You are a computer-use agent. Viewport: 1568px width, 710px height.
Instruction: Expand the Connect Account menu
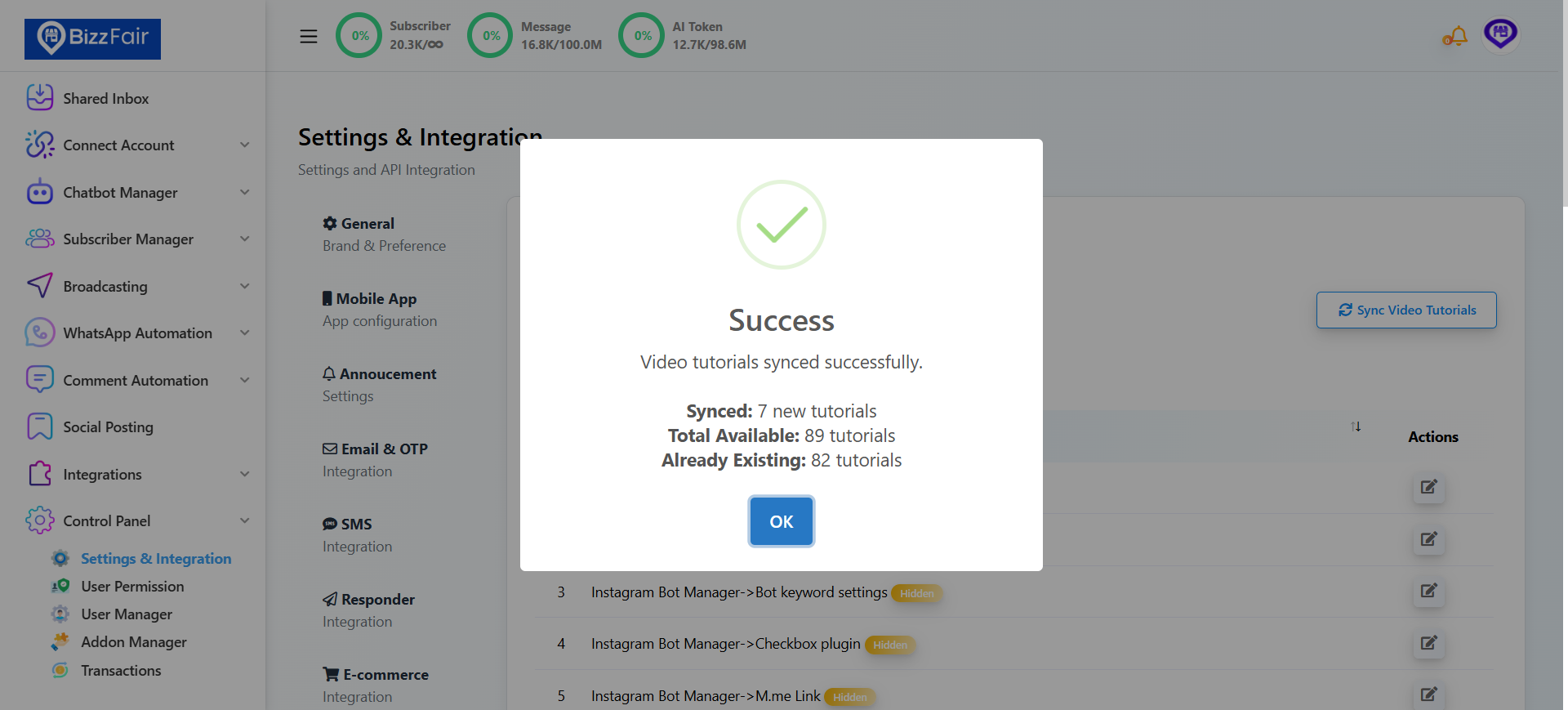(x=244, y=145)
